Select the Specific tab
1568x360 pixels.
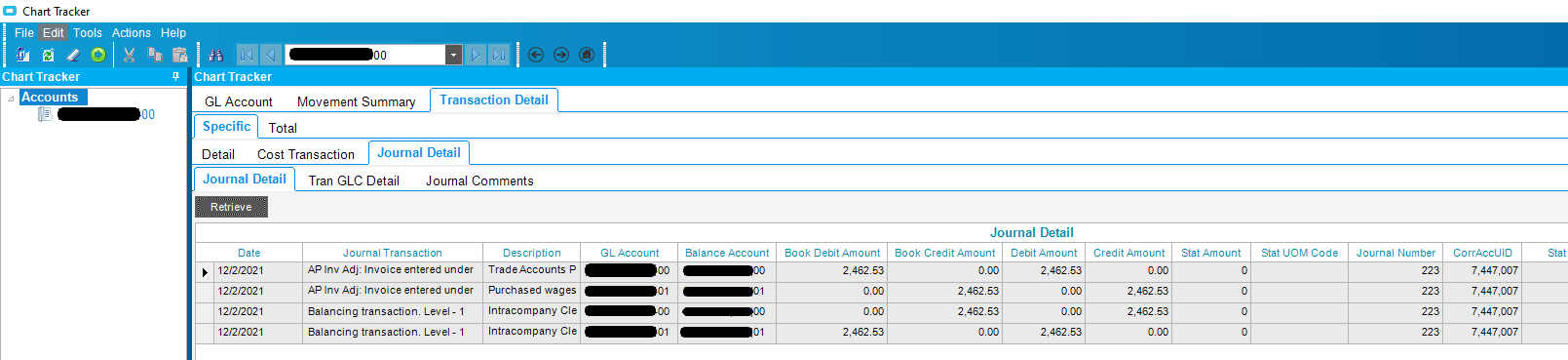(x=227, y=126)
